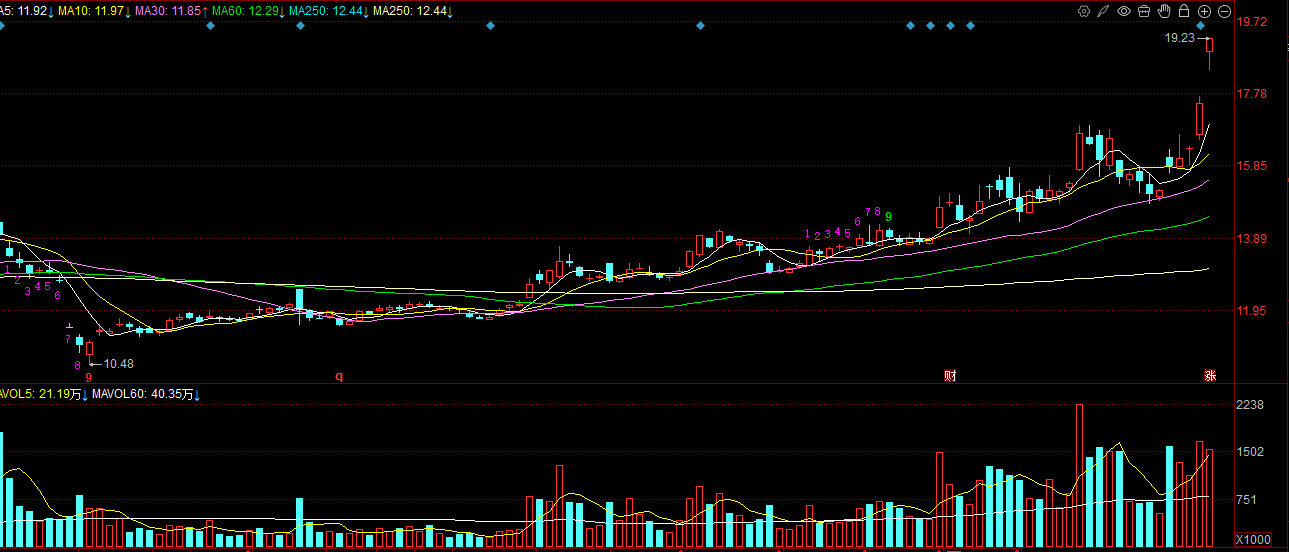Click the 2238 volume axis value
Image resolution: width=1289 pixels, height=552 pixels.
click(x=1251, y=405)
